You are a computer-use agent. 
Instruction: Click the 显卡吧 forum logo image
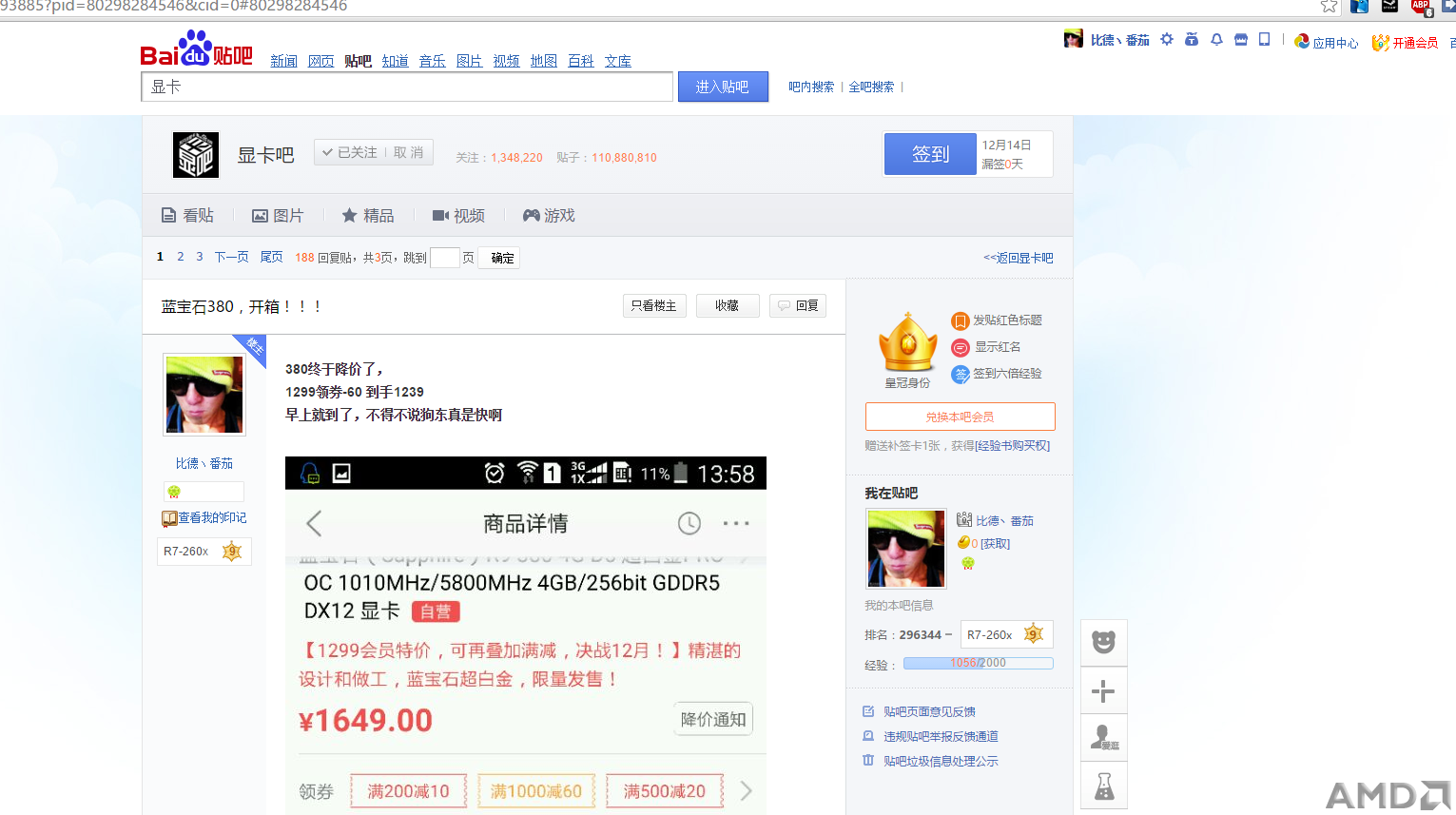point(196,155)
